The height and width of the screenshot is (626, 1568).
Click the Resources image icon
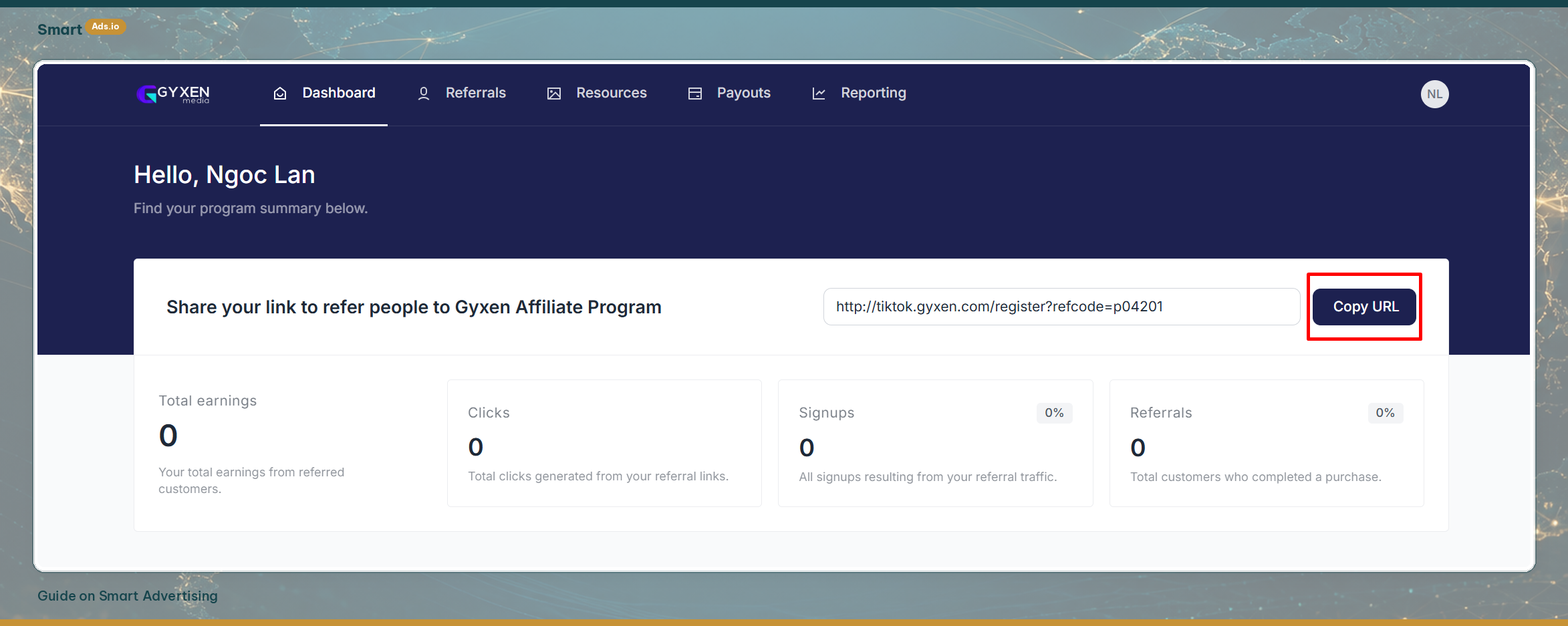click(x=554, y=94)
